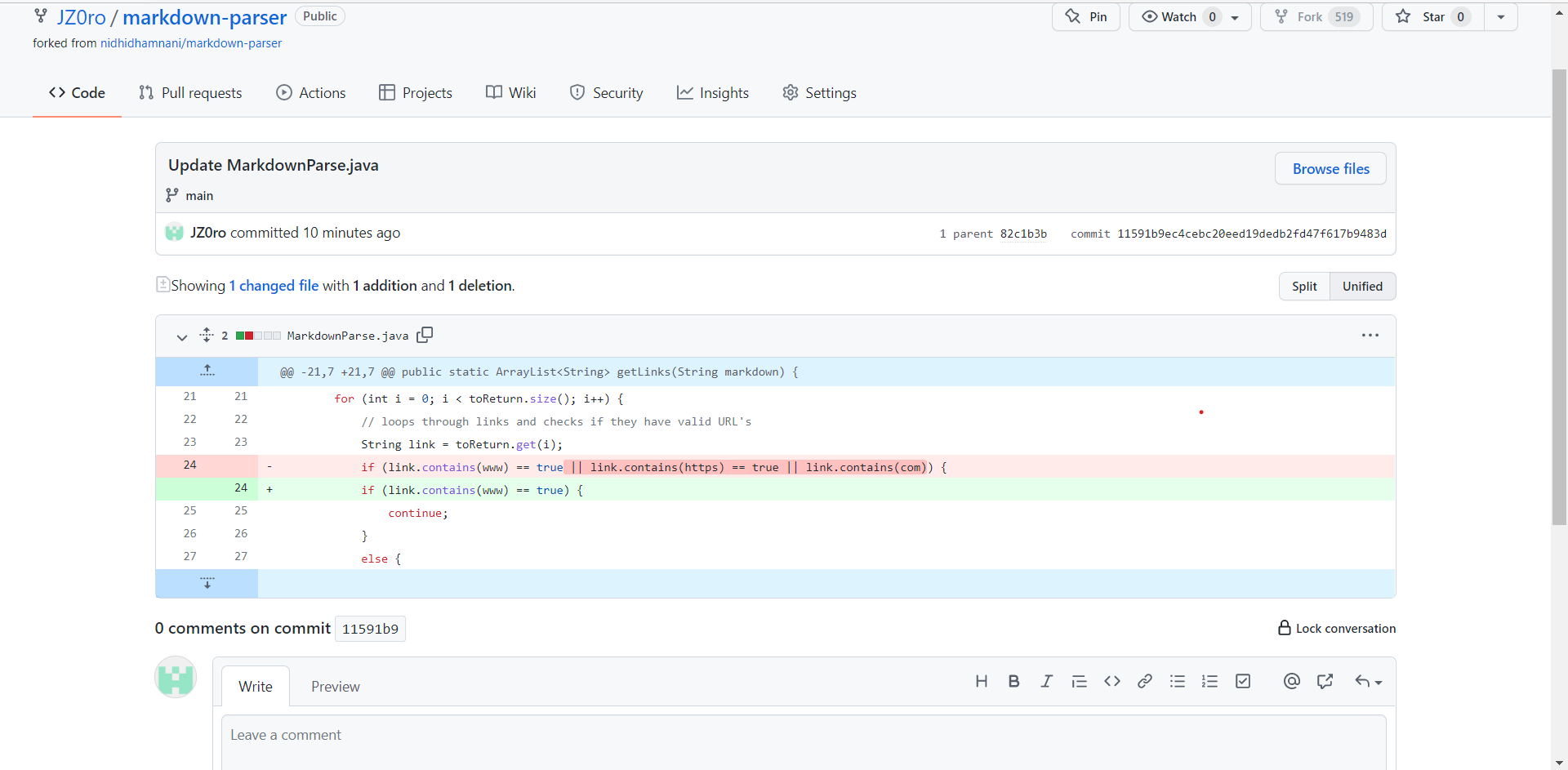Switch to the Preview tab
Screen dimensions: 1568x770
click(x=335, y=687)
